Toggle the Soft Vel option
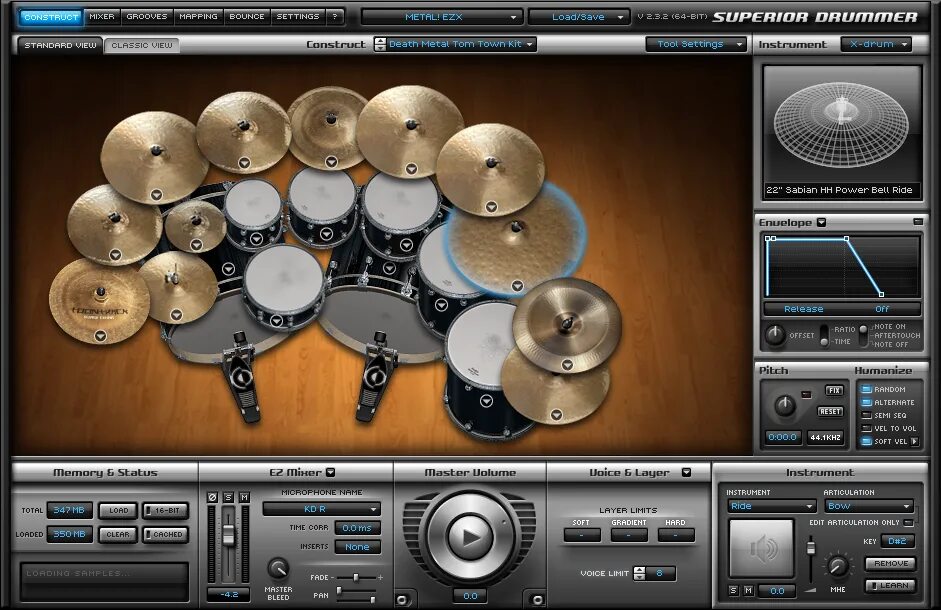This screenshot has height=610, width=941. [x=867, y=441]
